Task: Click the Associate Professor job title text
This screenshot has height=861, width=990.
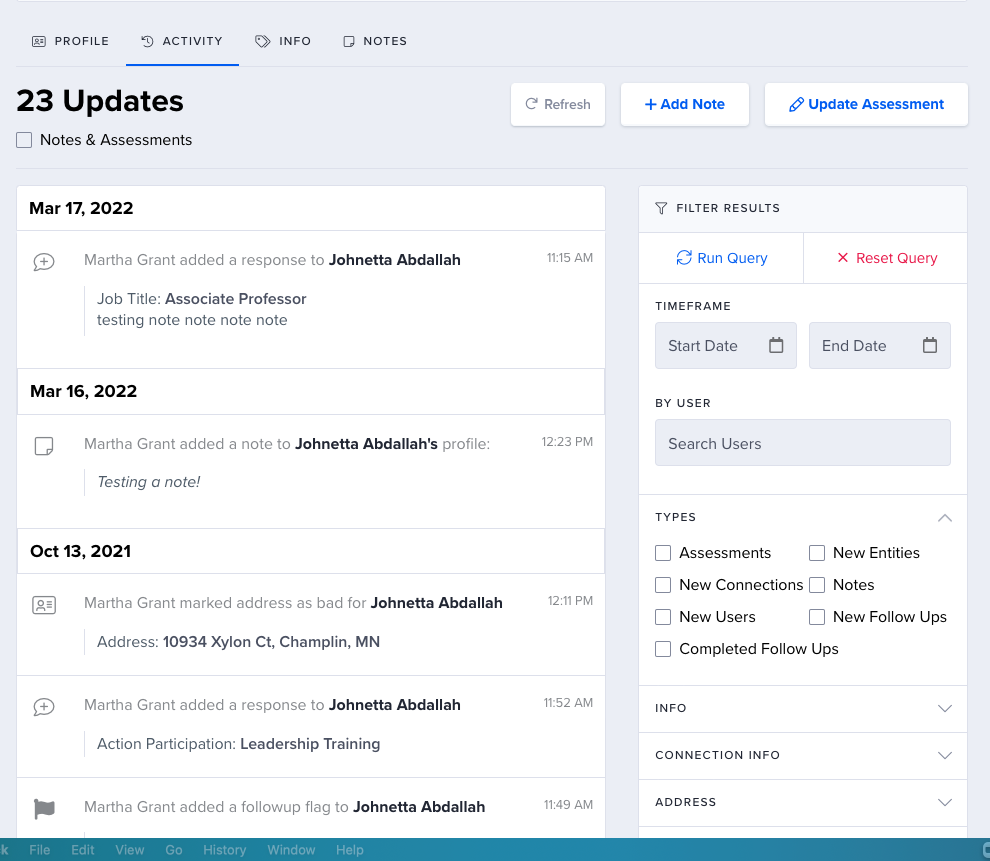Action: click(x=236, y=299)
